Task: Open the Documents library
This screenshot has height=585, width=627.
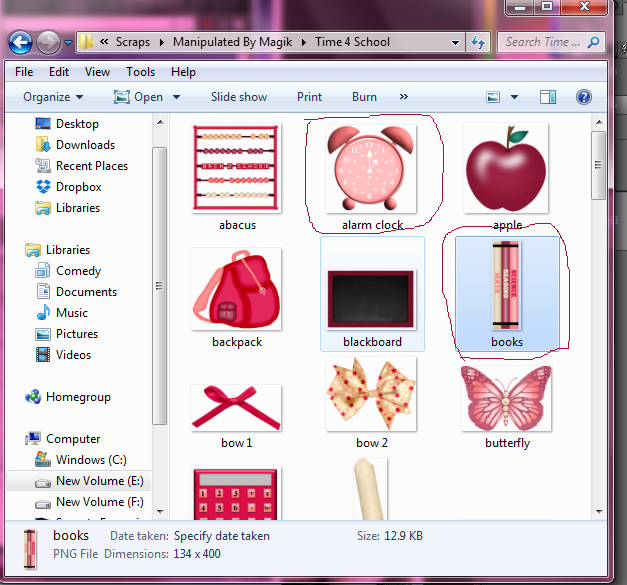Action: click(76, 292)
